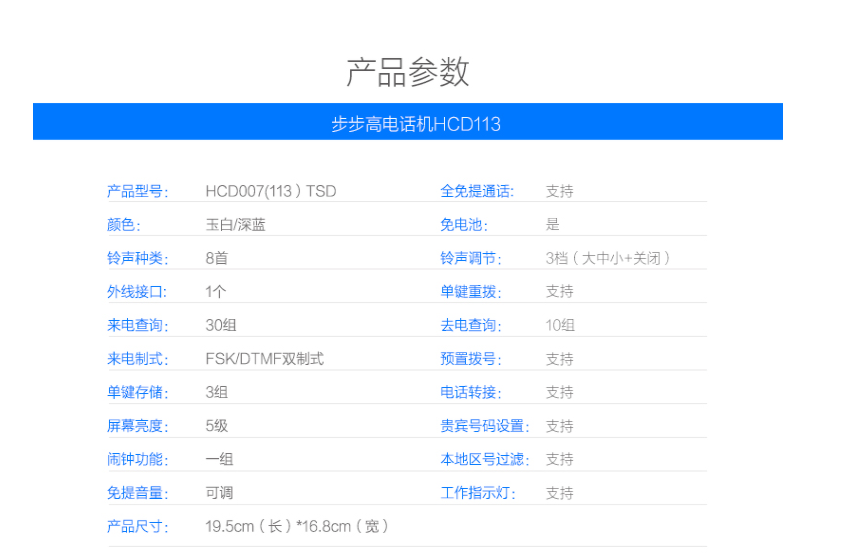The width and height of the screenshot is (851, 559).
Task: Select the 本地区号过滤 label
Action: 485,460
